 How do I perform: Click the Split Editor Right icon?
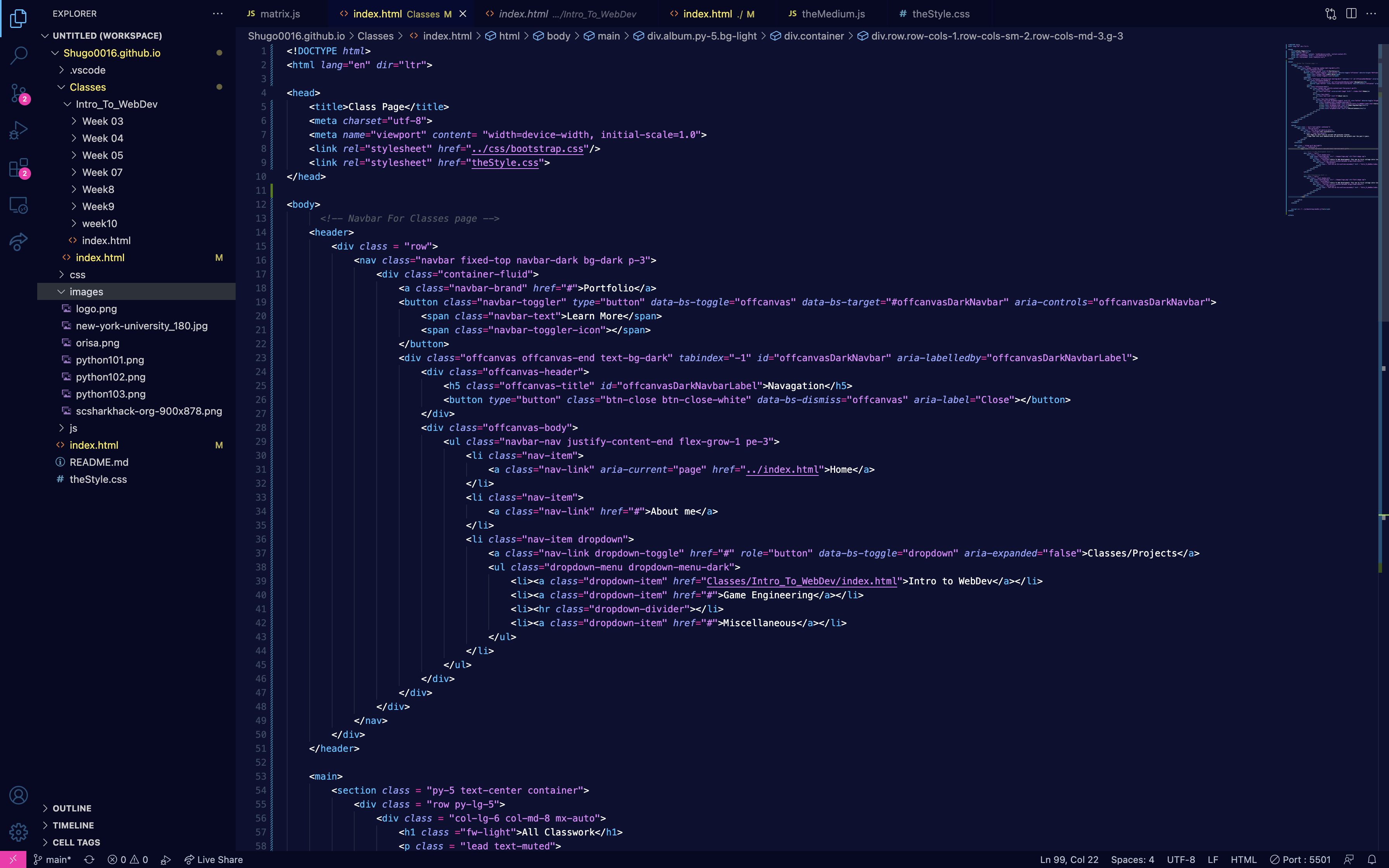[1351, 14]
